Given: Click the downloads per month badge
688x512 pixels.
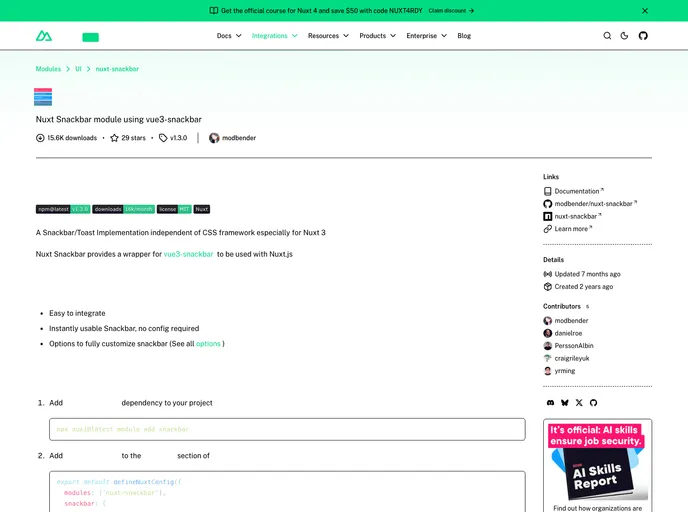Looking at the screenshot, I should coord(124,209).
